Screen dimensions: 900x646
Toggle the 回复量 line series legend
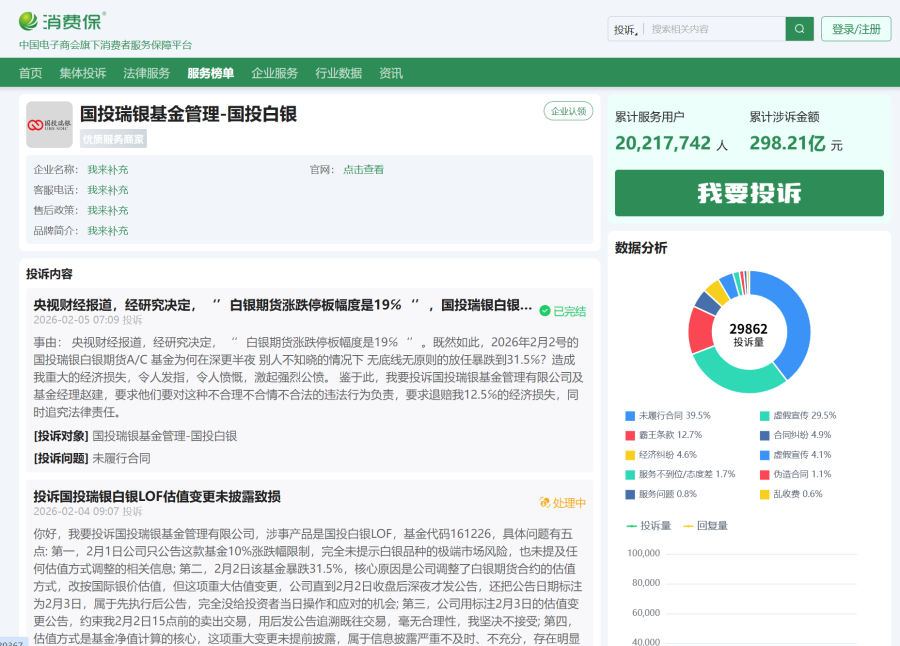pyautogui.click(x=705, y=525)
